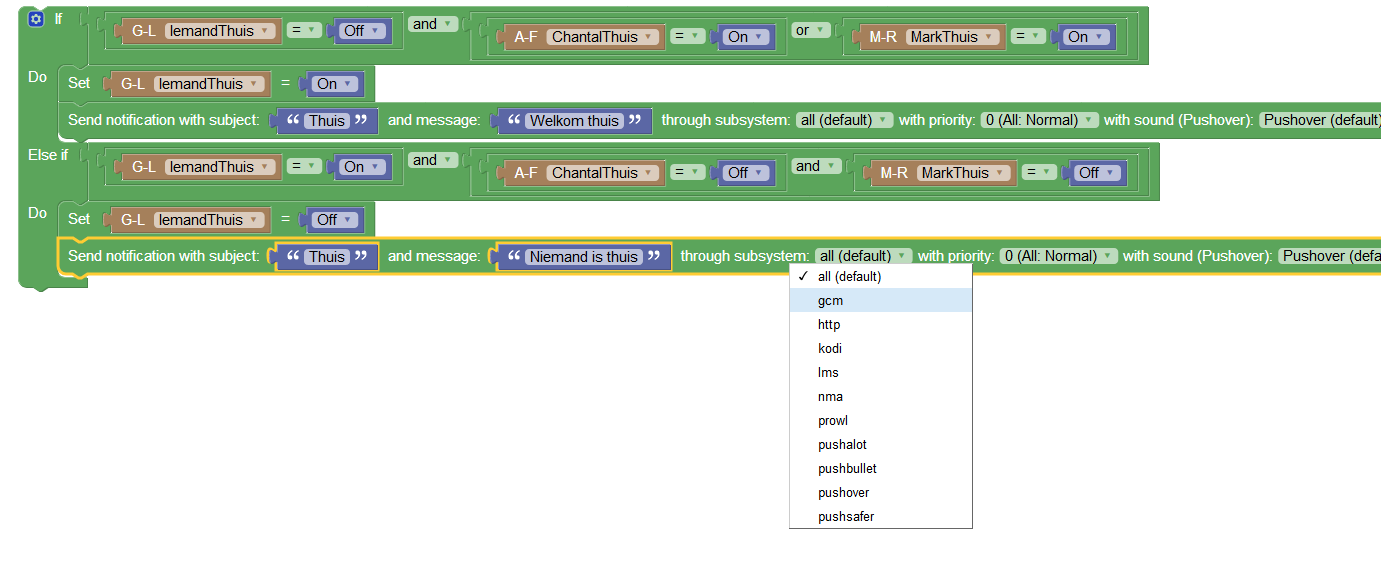Open On state dropdown for ChantalThuis in If row

(746, 37)
